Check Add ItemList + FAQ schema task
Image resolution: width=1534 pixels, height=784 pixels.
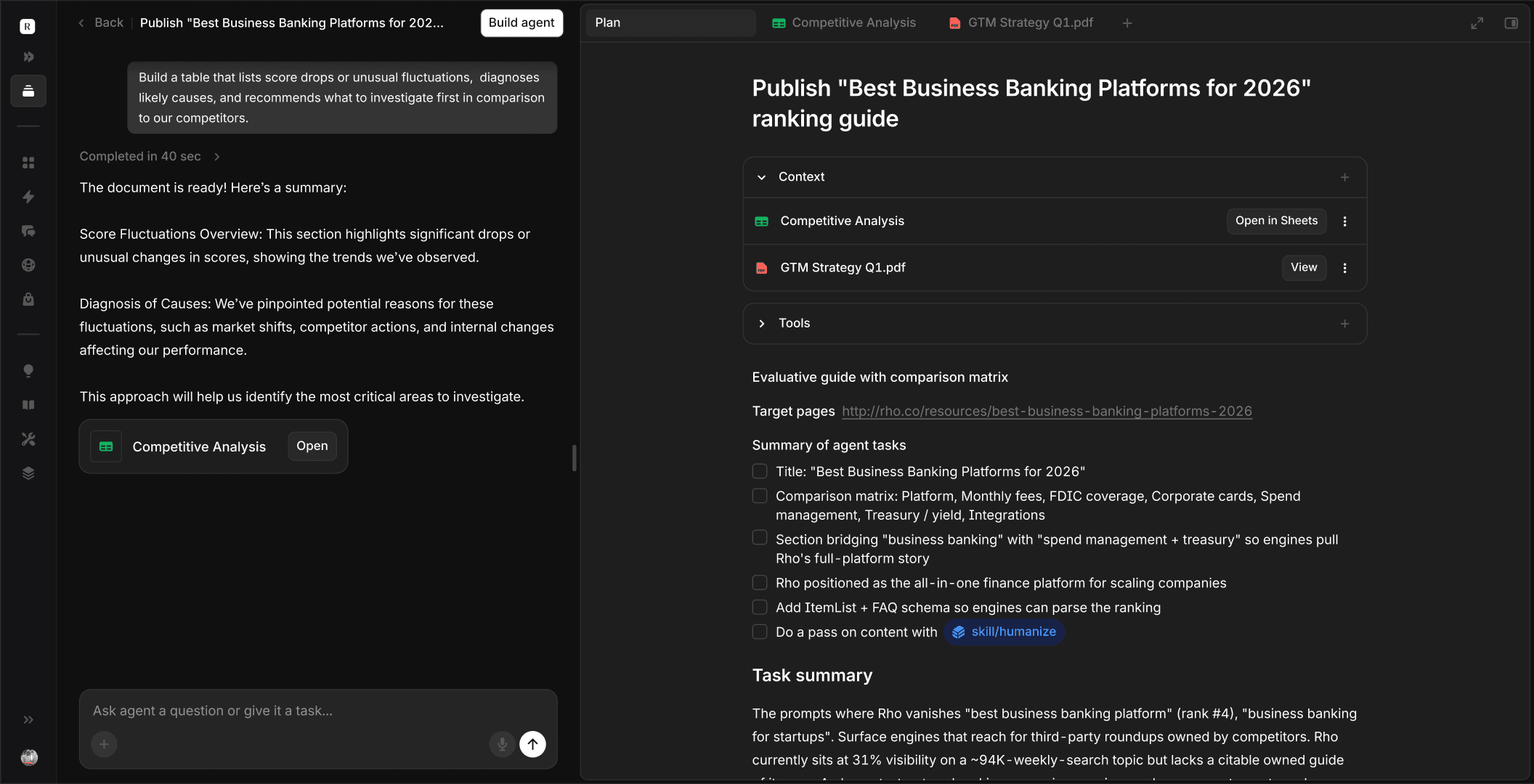pos(759,608)
